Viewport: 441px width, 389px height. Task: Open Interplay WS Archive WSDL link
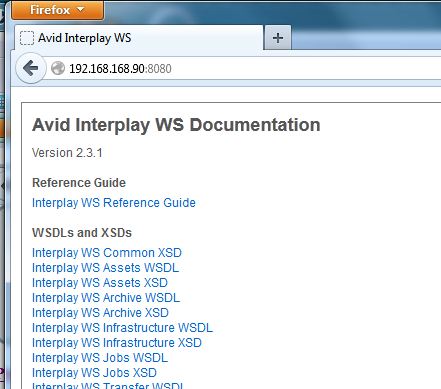106,297
